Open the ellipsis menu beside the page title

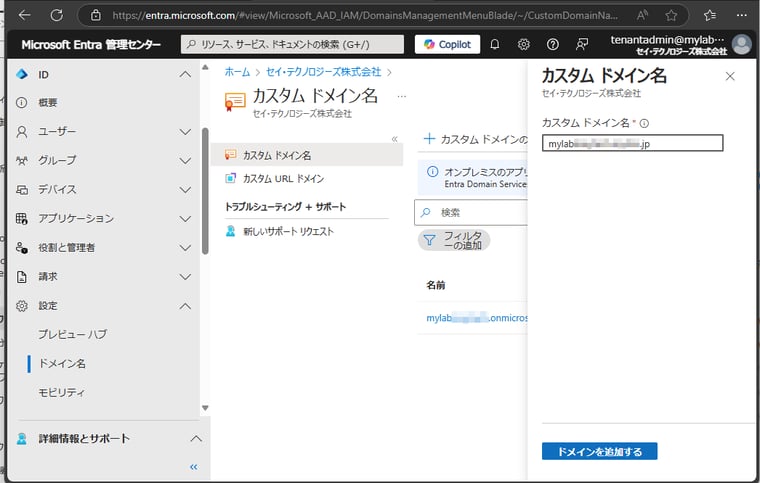click(x=401, y=96)
